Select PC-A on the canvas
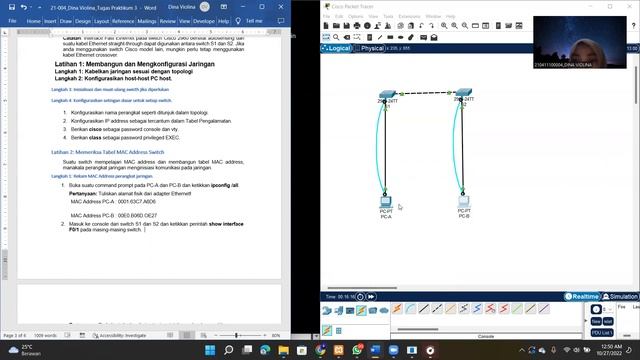This screenshot has height=360, width=640. 386,202
